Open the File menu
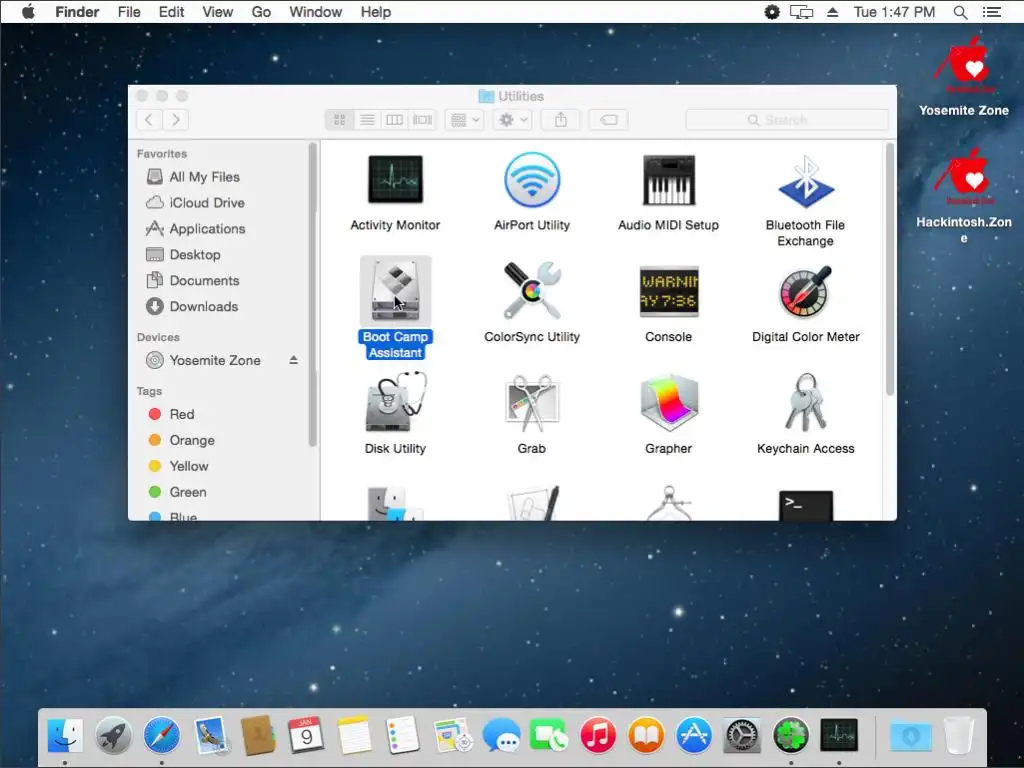 point(129,12)
